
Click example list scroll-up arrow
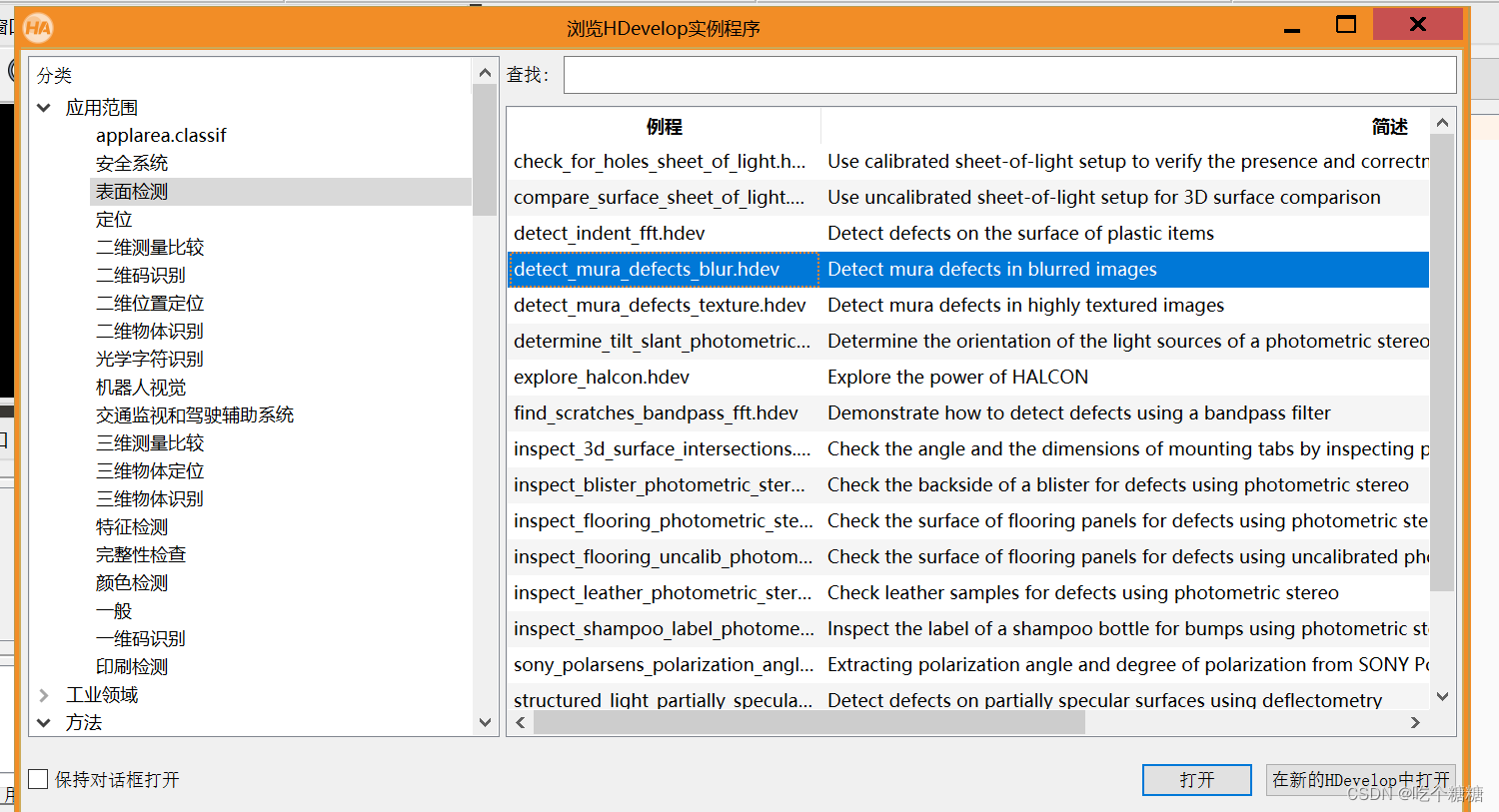(1442, 122)
